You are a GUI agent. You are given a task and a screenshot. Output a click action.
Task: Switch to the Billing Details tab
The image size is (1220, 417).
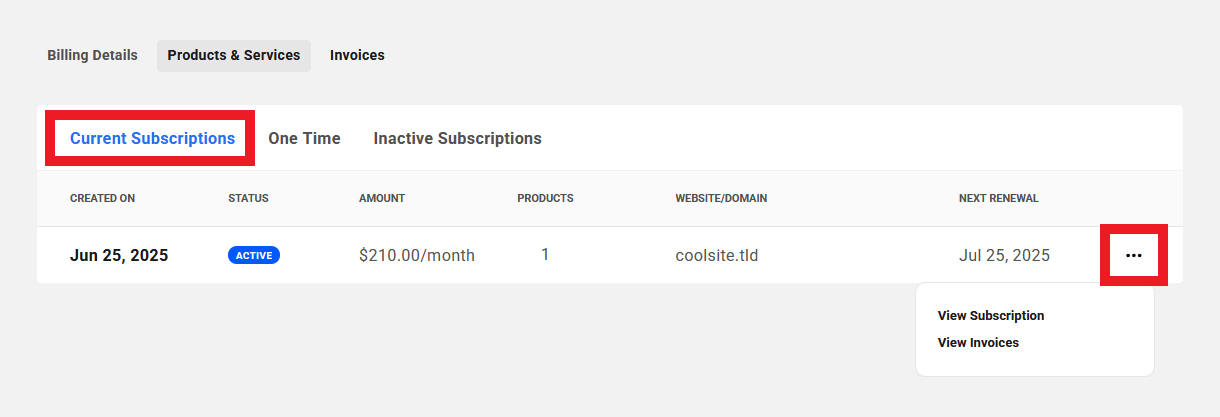click(x=92, y=56)
